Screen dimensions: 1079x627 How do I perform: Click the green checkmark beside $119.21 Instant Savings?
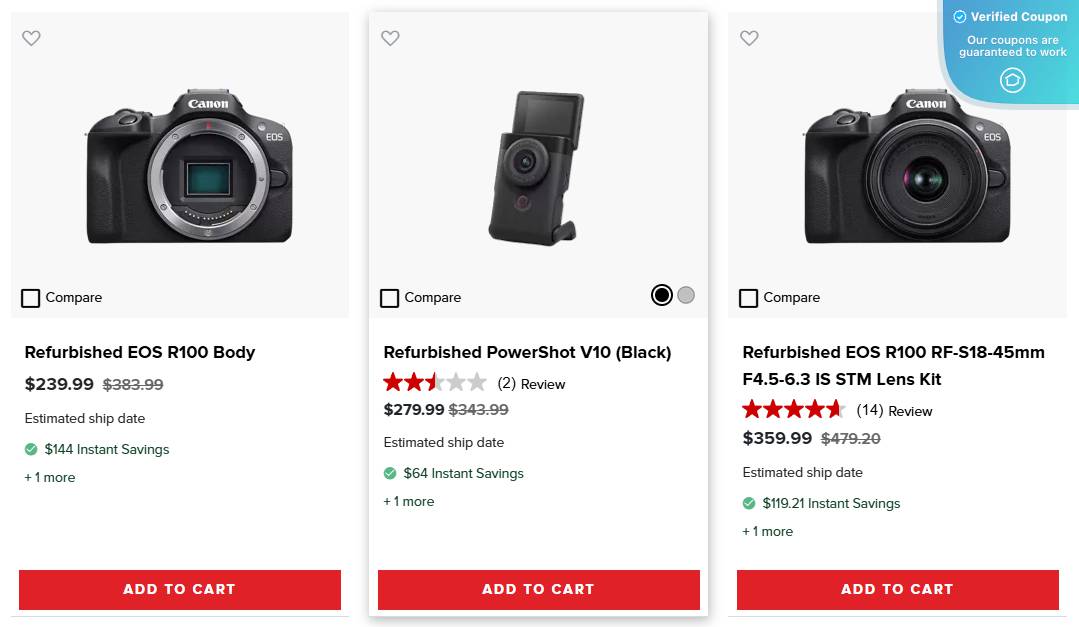(748, 503)
